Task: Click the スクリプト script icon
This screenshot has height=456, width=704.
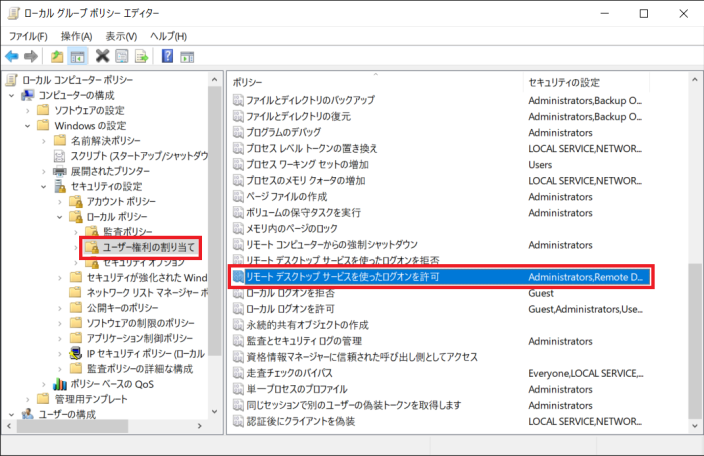Action: [59, 156]
